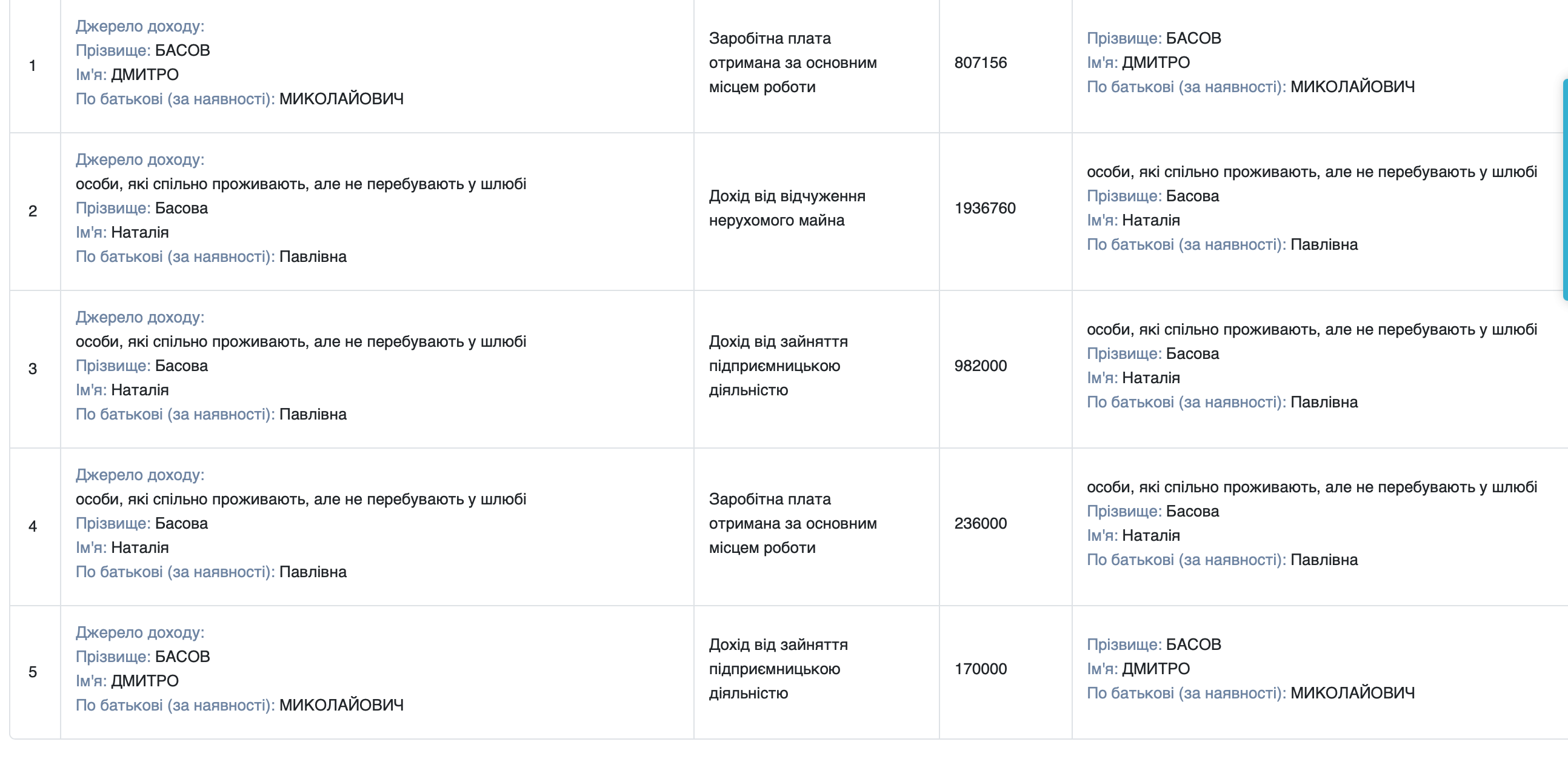1568x773 pixels.
Task: Click row number 1 in the table
Action: click(x=32, y=65)
